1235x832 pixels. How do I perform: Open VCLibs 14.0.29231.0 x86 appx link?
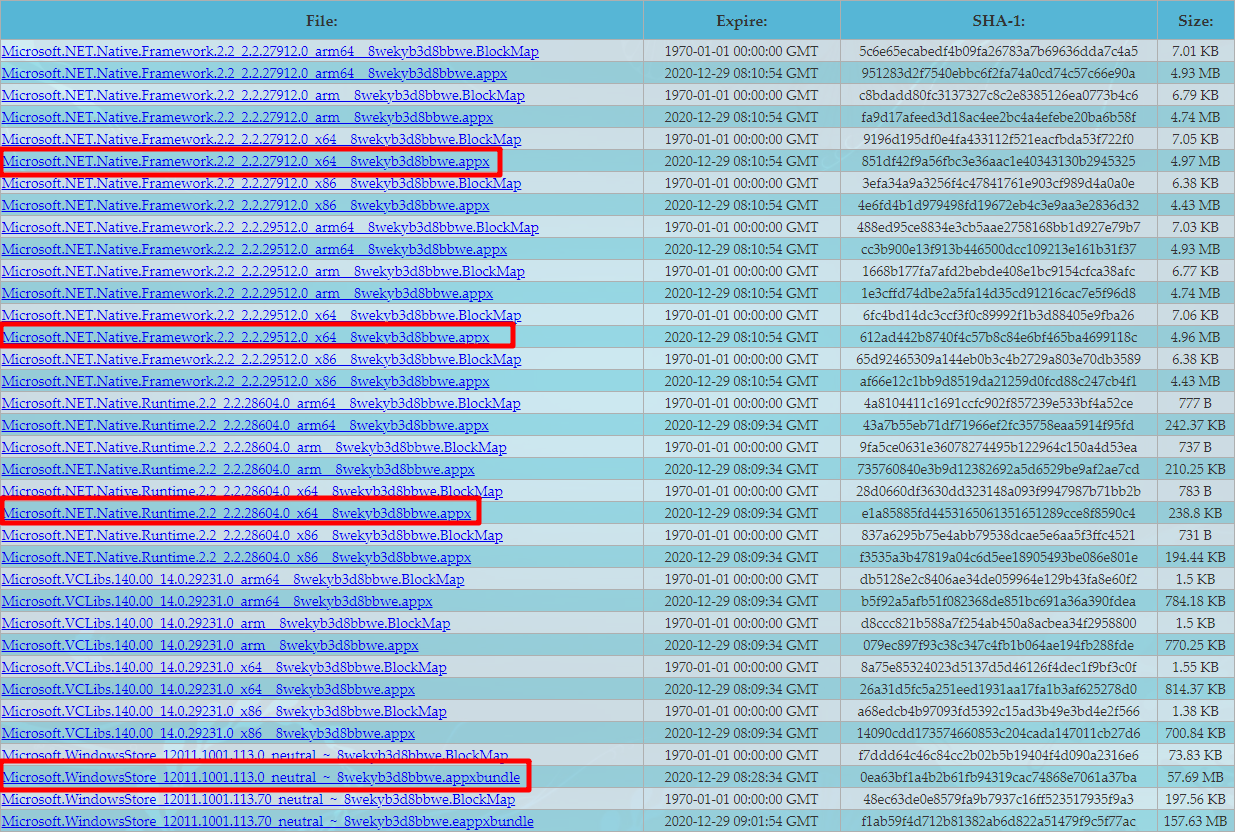[x=208, y=733]
